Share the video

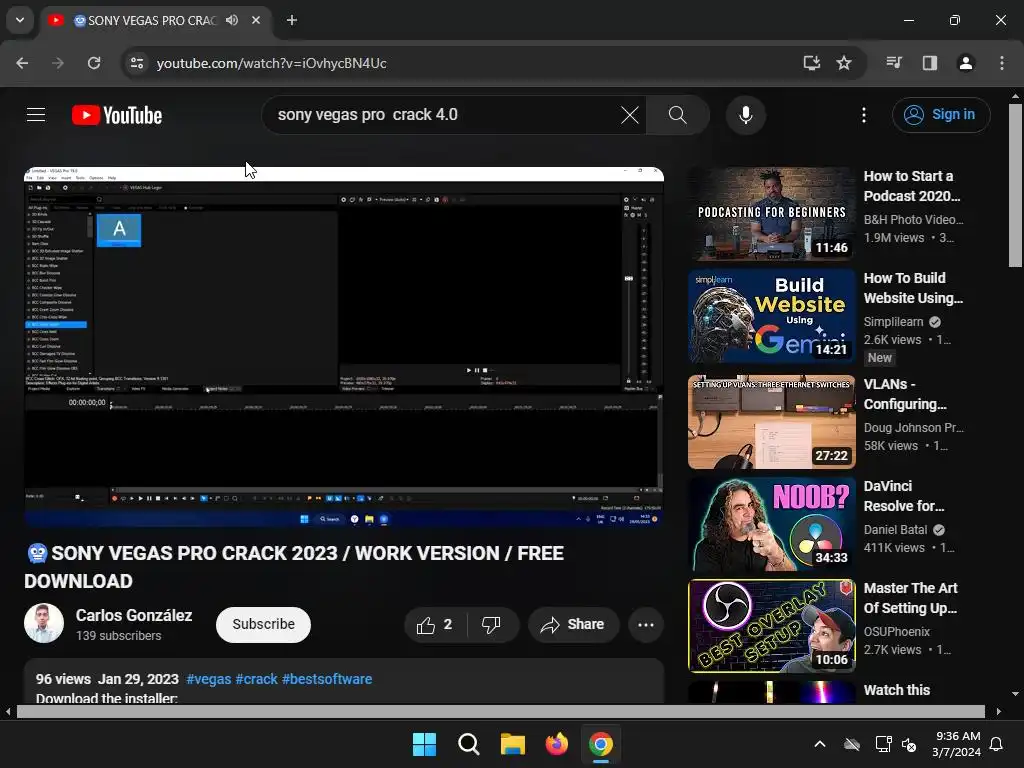[x=573, y=625]
